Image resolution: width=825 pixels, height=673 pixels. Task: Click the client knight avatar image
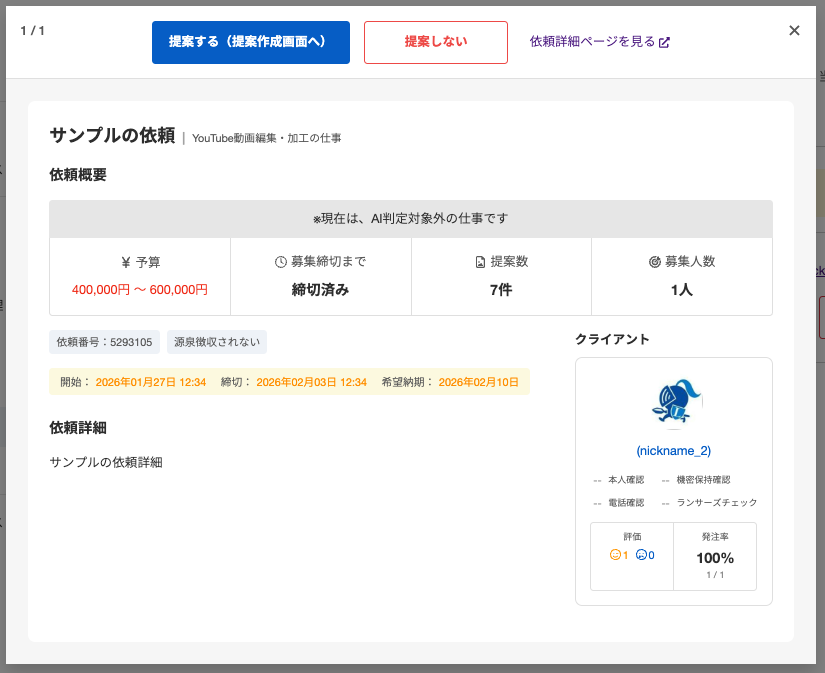pyautogui.click(x=674, y=403)
